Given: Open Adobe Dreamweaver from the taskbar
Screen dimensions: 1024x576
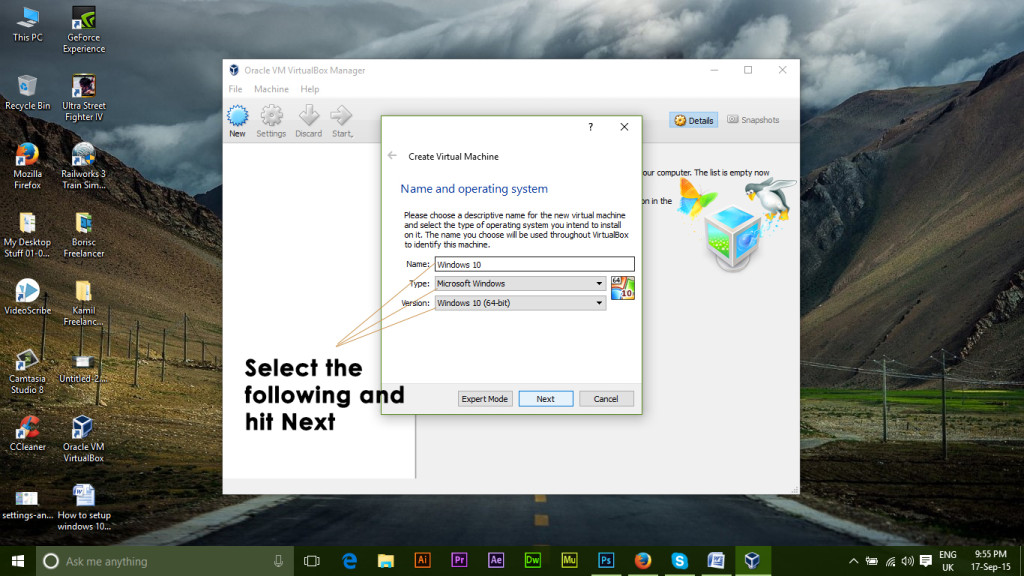Looking at the screenshot, I should point(532,560).
